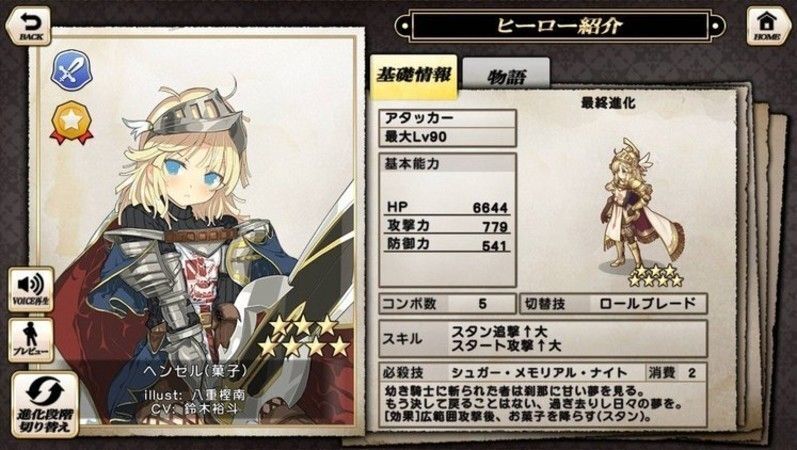The width and height of the screenshot is (797, 450).
Task: Select the 切替技 ロールブレード field
Action: coord(613,304)
